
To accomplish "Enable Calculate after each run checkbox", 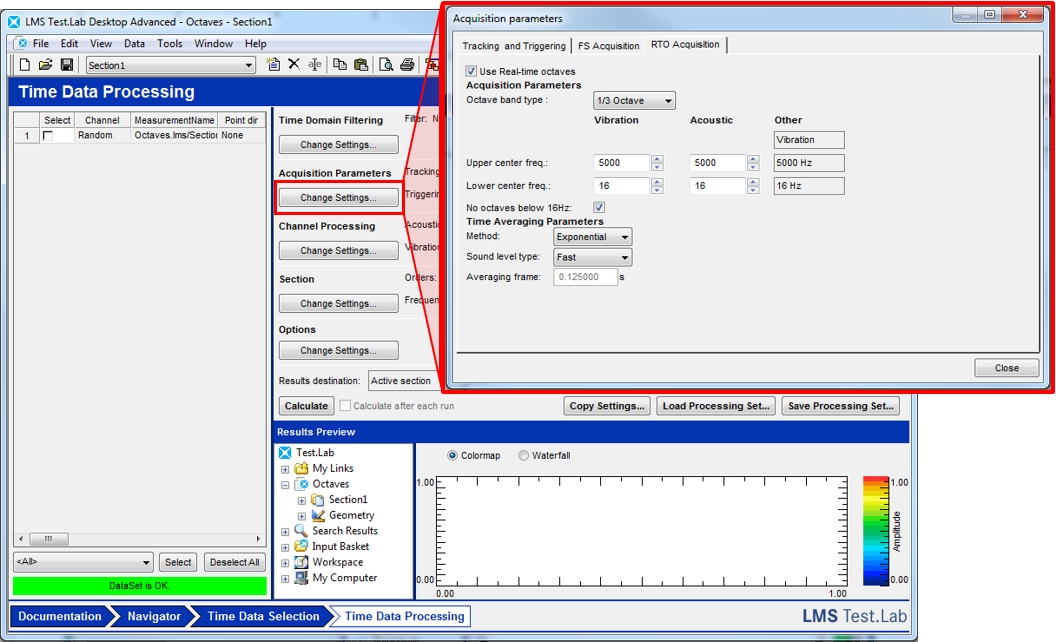I will (x=345, y=406).
